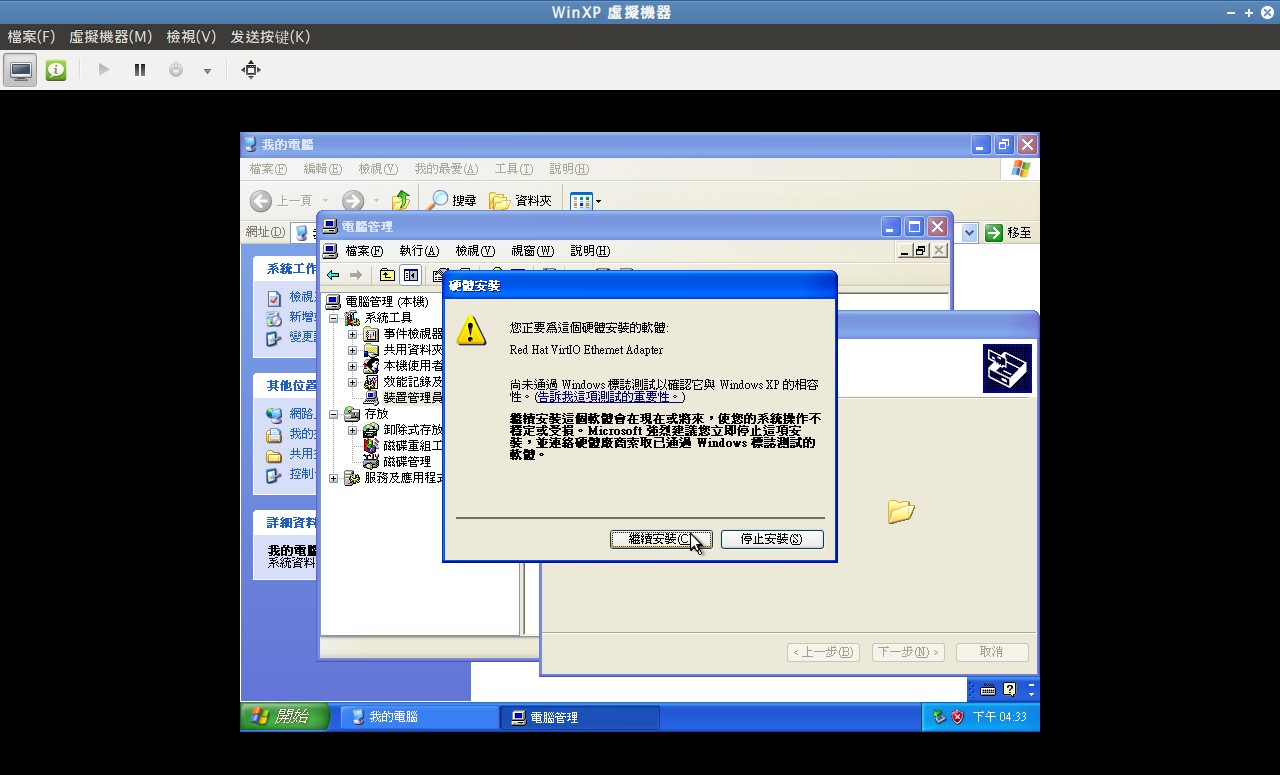Open 我的最愛(A) favorites menu
Viewport: 1280px width, 775px height.
446,169
